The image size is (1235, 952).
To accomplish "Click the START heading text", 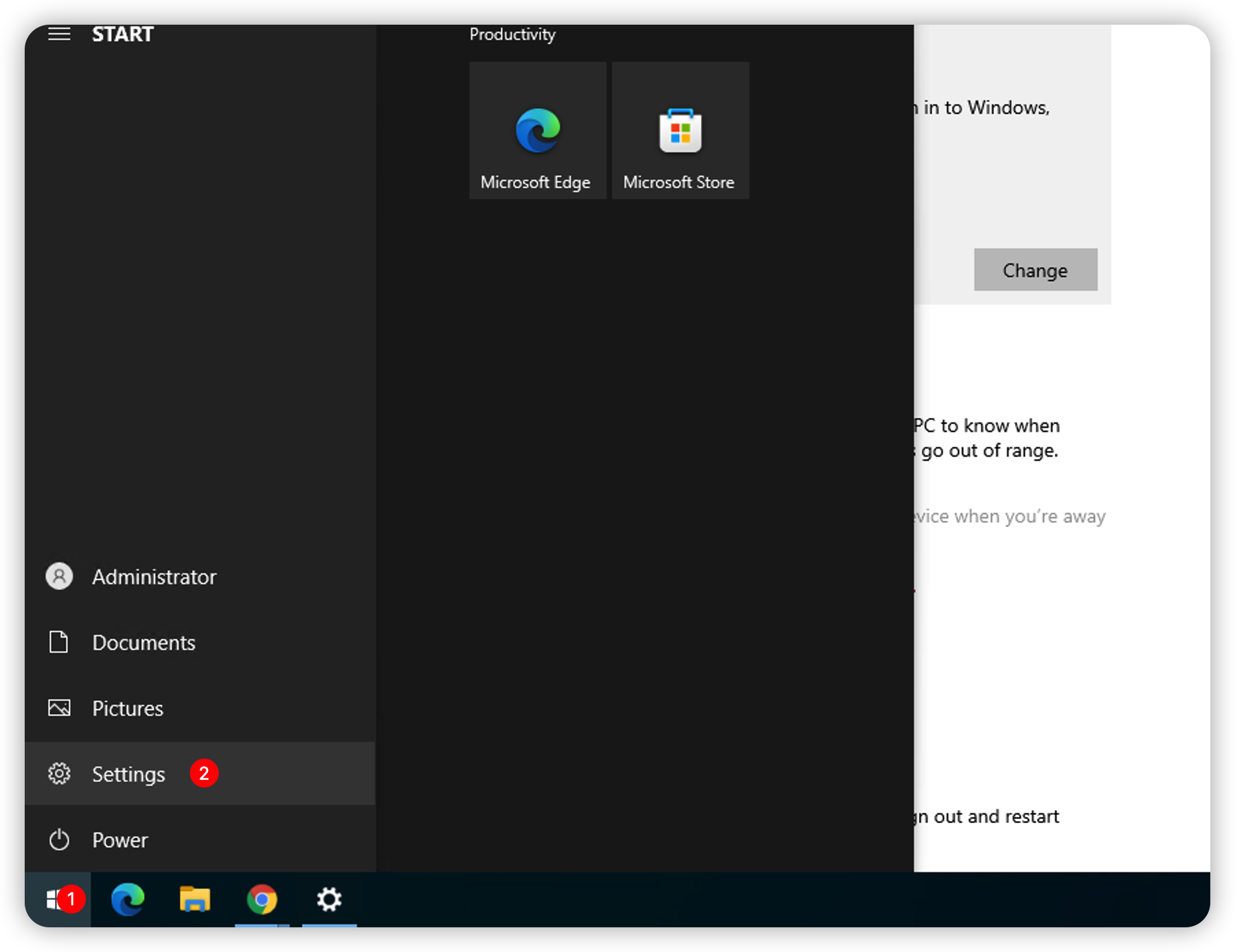I will pos(123,34).
